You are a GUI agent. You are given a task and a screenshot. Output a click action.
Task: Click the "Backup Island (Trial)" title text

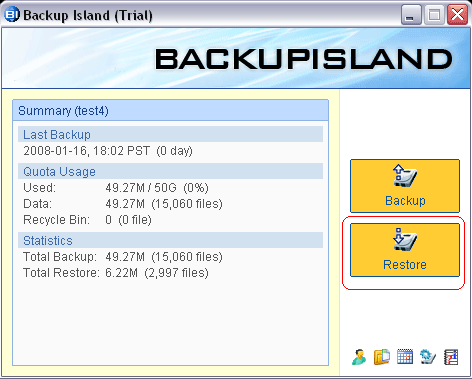(x=88, y=15)
